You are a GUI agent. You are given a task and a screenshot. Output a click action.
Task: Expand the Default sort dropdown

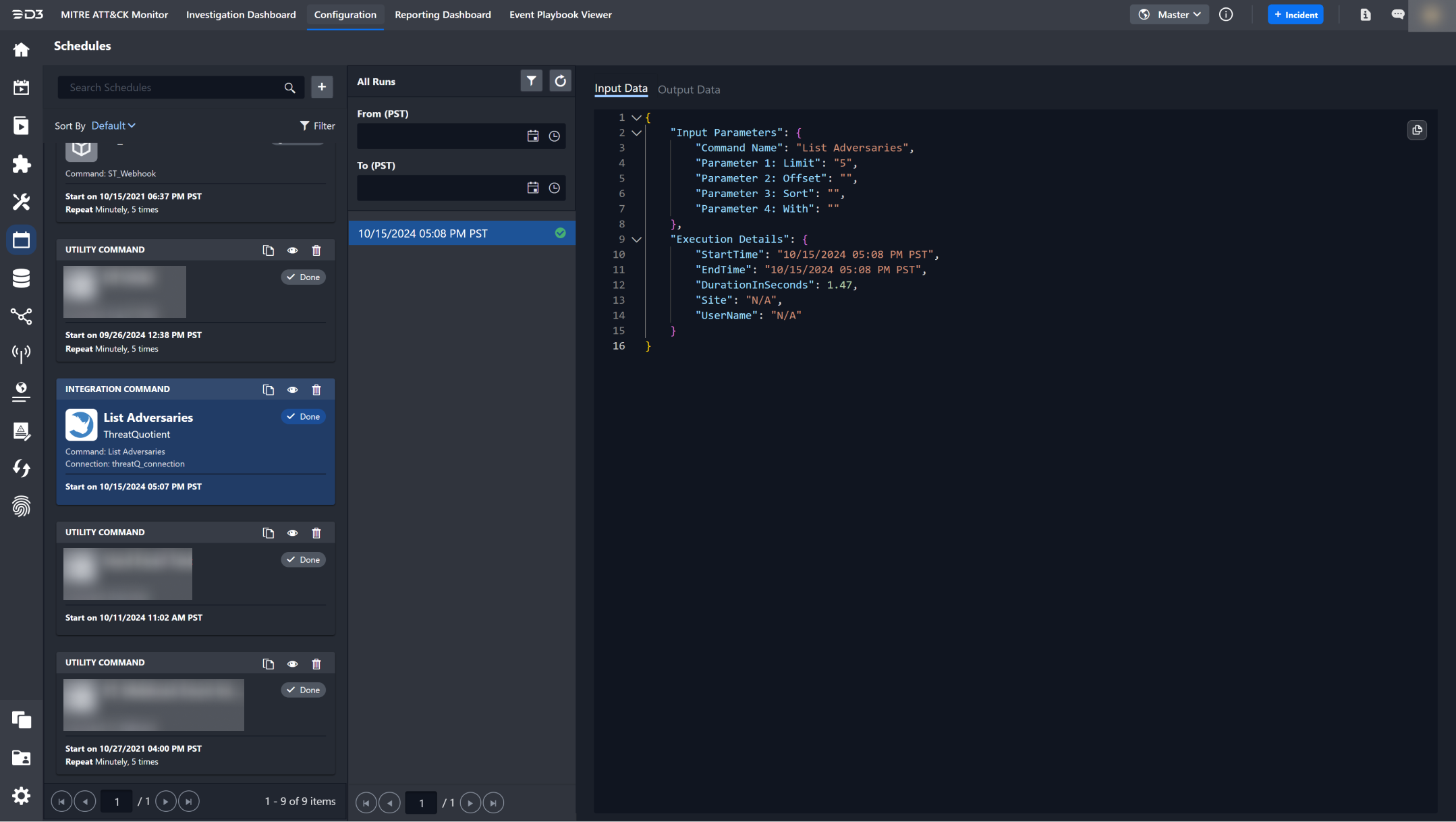(x=113, y=126)
